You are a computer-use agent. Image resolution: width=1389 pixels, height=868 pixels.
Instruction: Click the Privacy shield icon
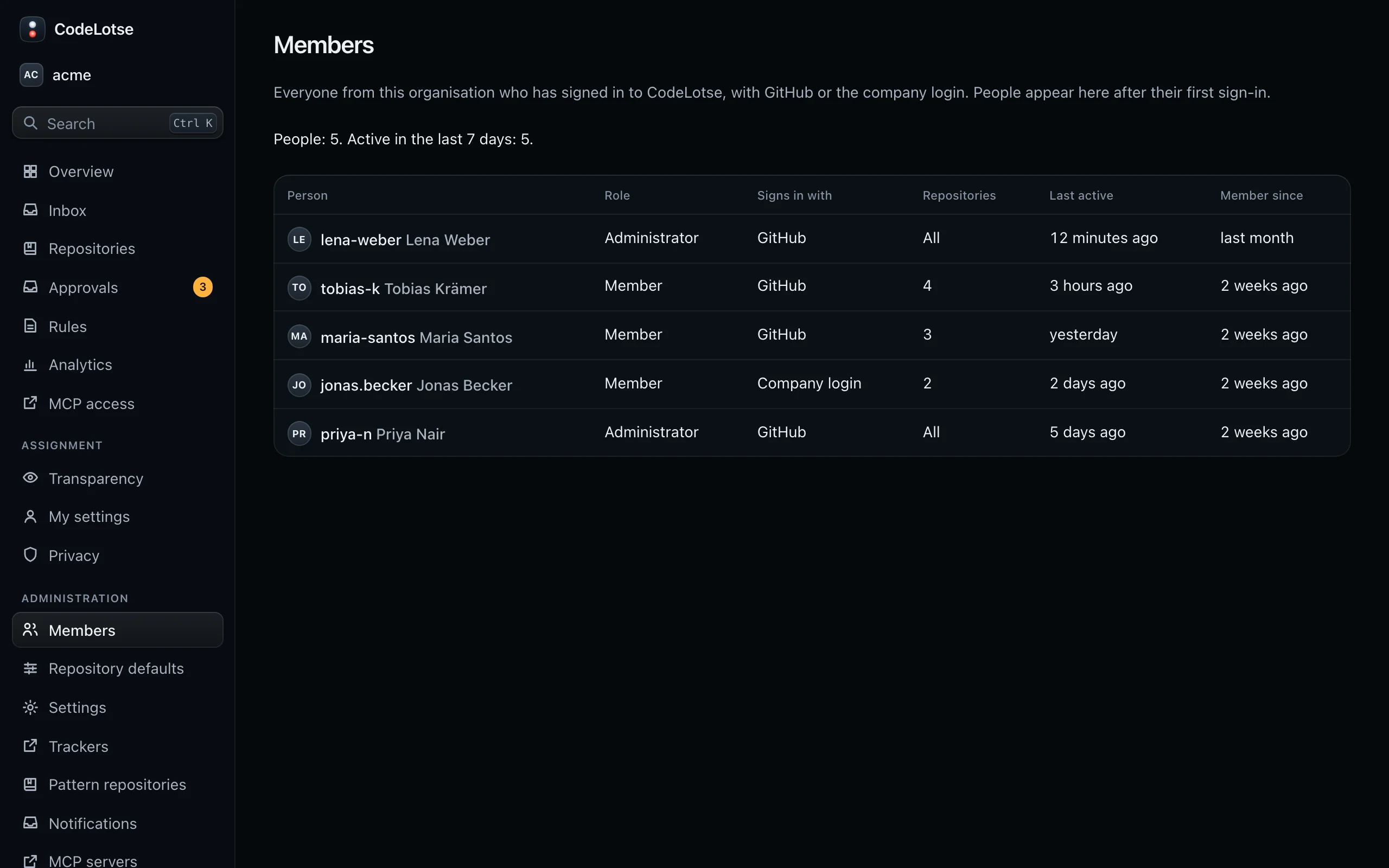[30, 554]
